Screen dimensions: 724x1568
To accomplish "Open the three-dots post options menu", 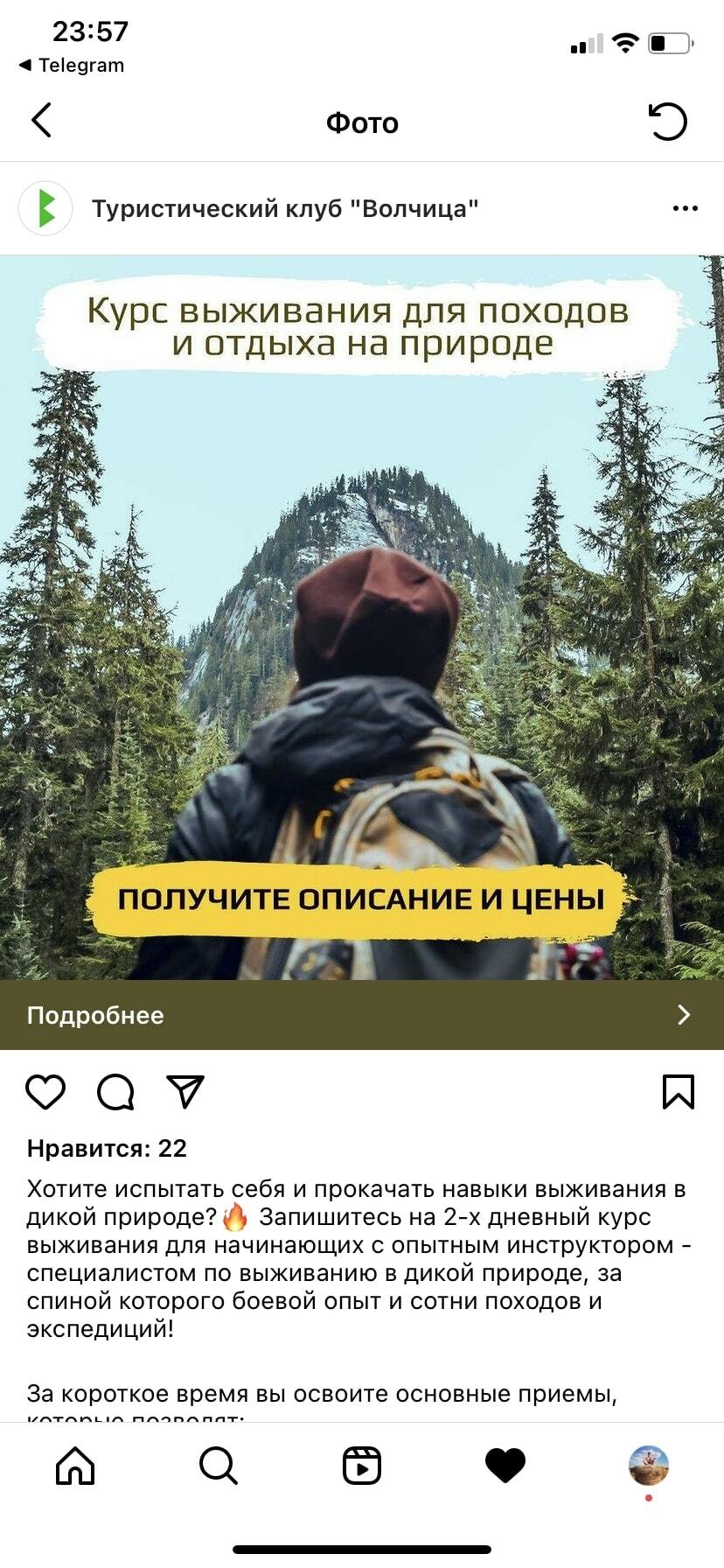I will point(685,208).
